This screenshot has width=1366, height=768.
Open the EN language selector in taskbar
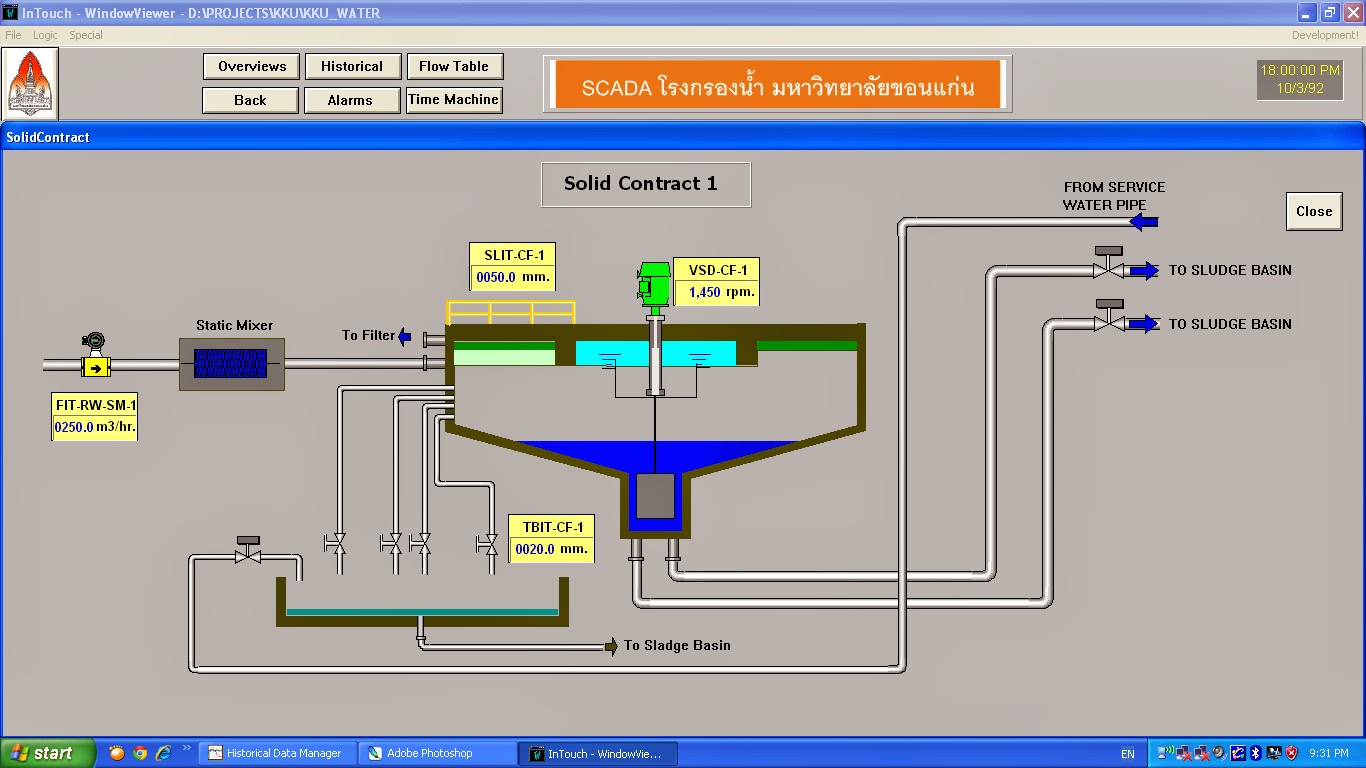point(1127,753)
